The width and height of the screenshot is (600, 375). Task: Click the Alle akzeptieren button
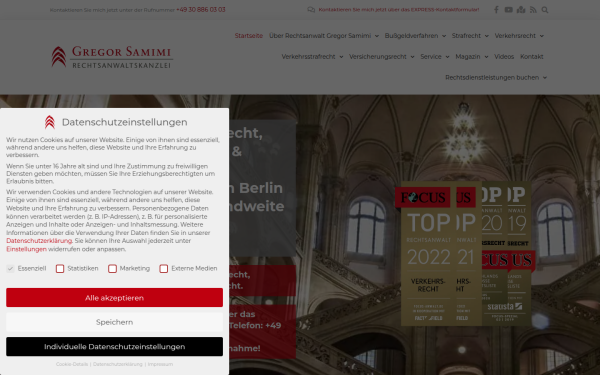pyautogui.click(x=114, y=298)
